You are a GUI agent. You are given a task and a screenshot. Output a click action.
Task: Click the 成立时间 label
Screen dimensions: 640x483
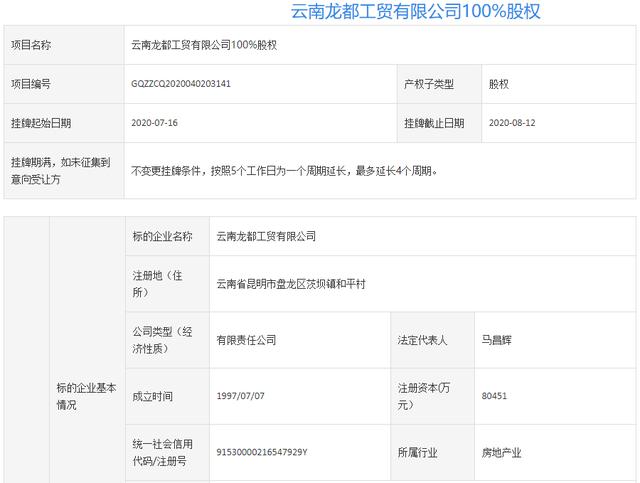[x=152, y=396]
